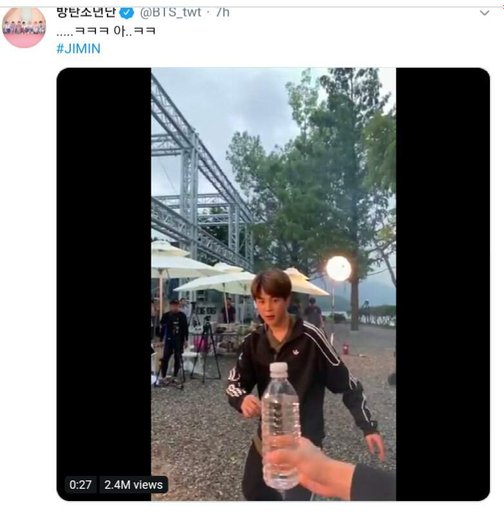Viewport: 504px width, 512px height.
Task: Click the 방탄소년단 display name
Action: pyautogui.click(x=86, y=12)
